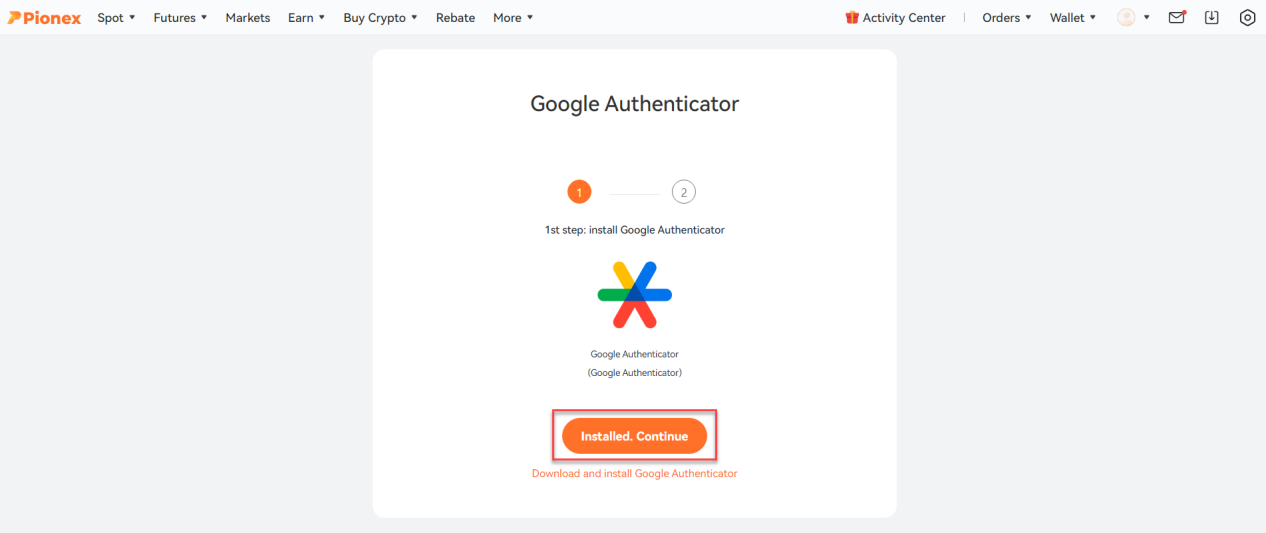Click the Activity Center gift icon

[852, 17]
